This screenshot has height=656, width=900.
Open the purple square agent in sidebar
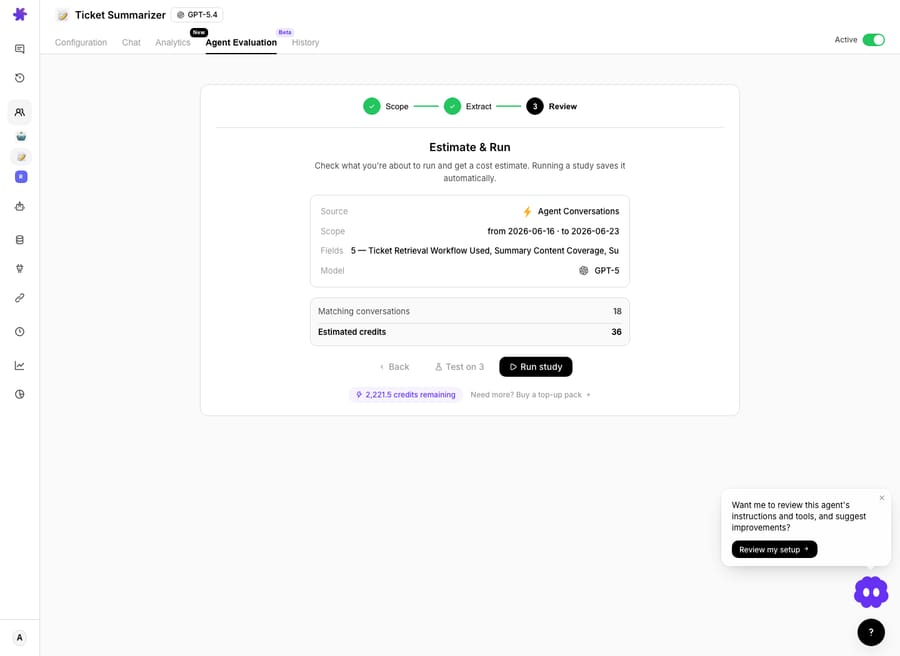21,177
